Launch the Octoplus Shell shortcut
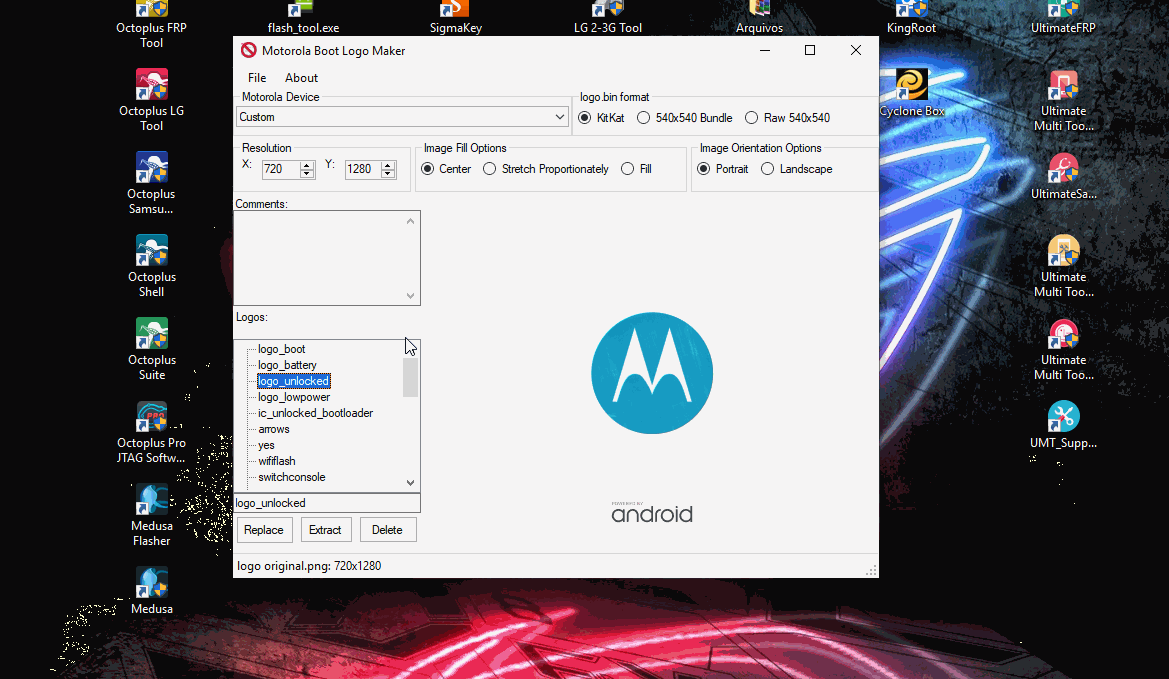Image resolution: width=1169 pixels, height=679 pixels. [151, 266]
